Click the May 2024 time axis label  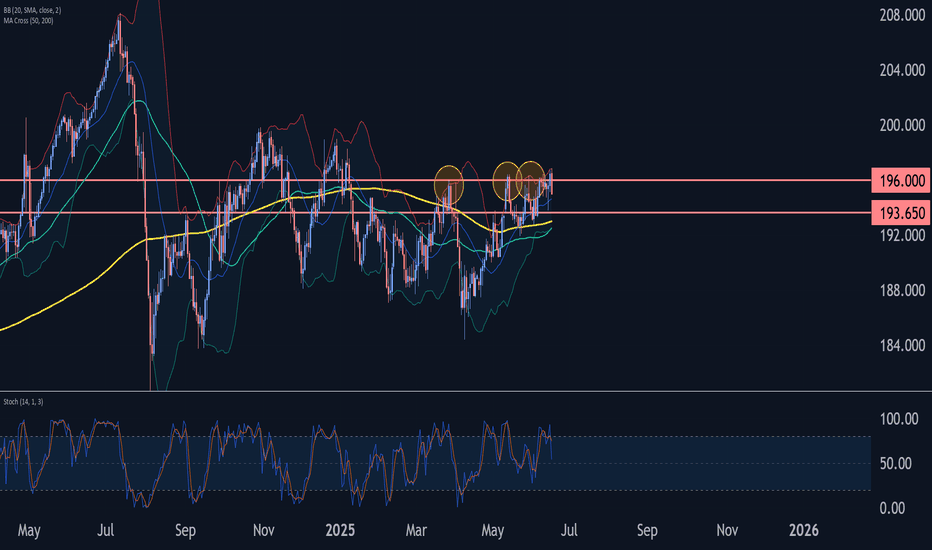click(x=29, y=530)
